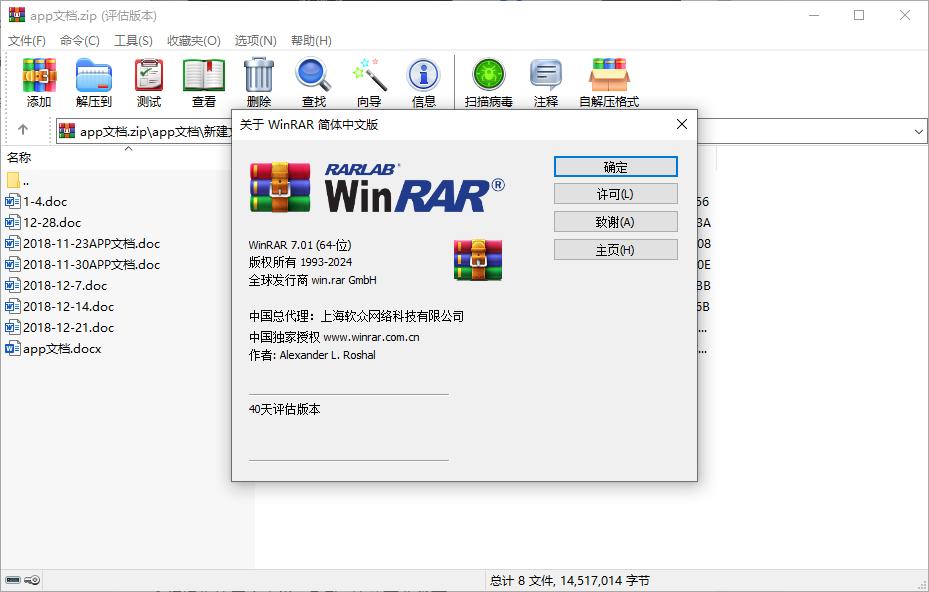Click the 扫描病毒 virus scan icon

pos(489,75)
